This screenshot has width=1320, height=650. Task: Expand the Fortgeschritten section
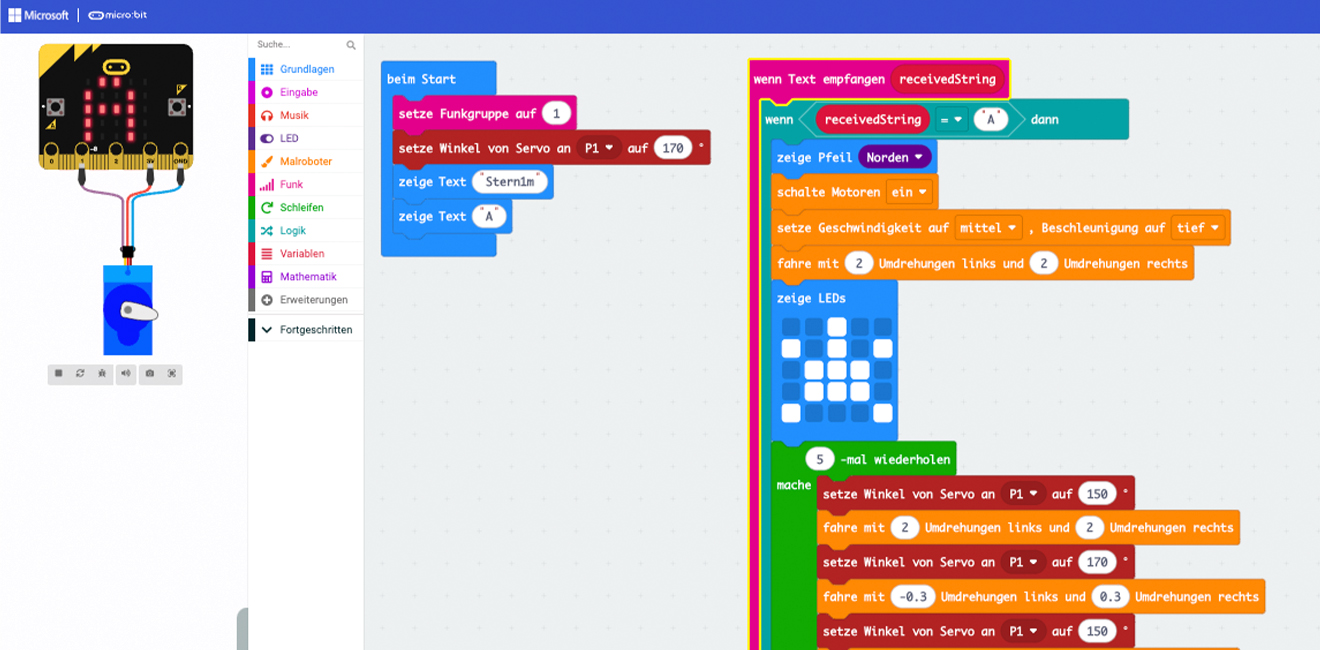(x=315, y=329)
